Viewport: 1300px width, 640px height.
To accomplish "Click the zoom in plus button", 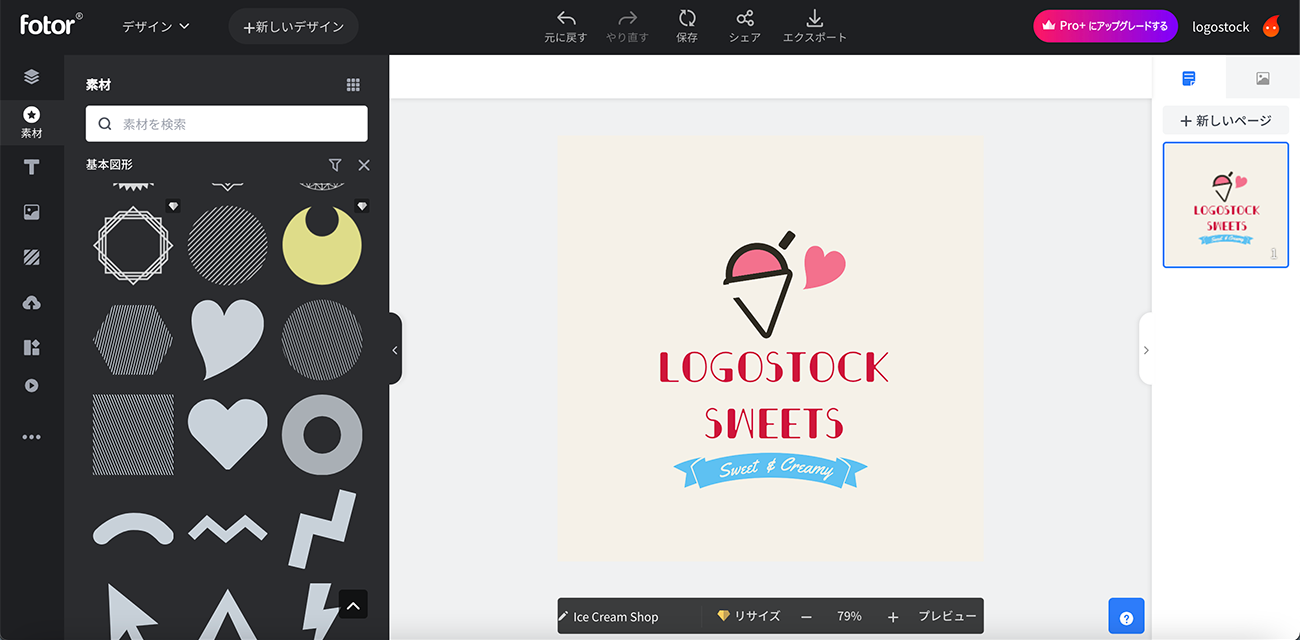I will tap(893, 617).
